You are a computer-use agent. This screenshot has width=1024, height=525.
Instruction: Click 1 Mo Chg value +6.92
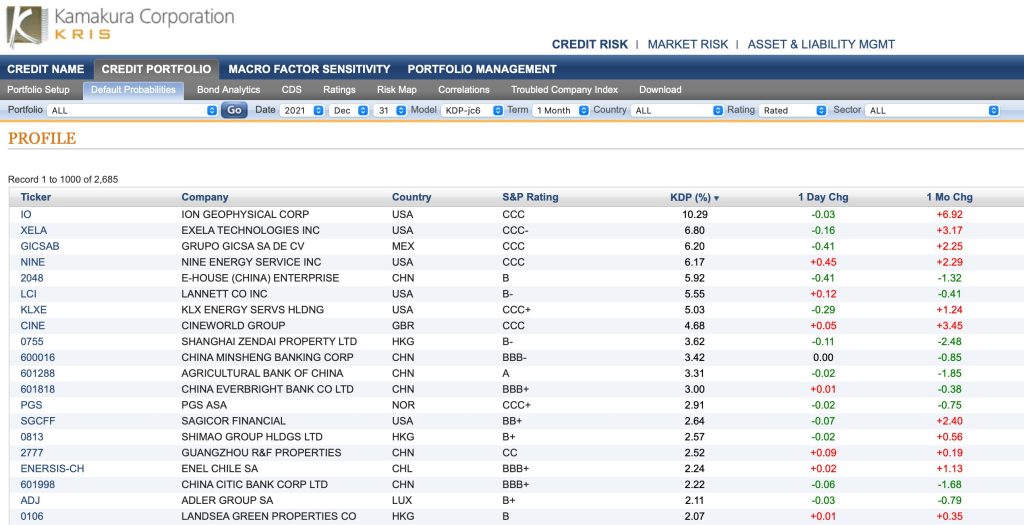(949, 214)
